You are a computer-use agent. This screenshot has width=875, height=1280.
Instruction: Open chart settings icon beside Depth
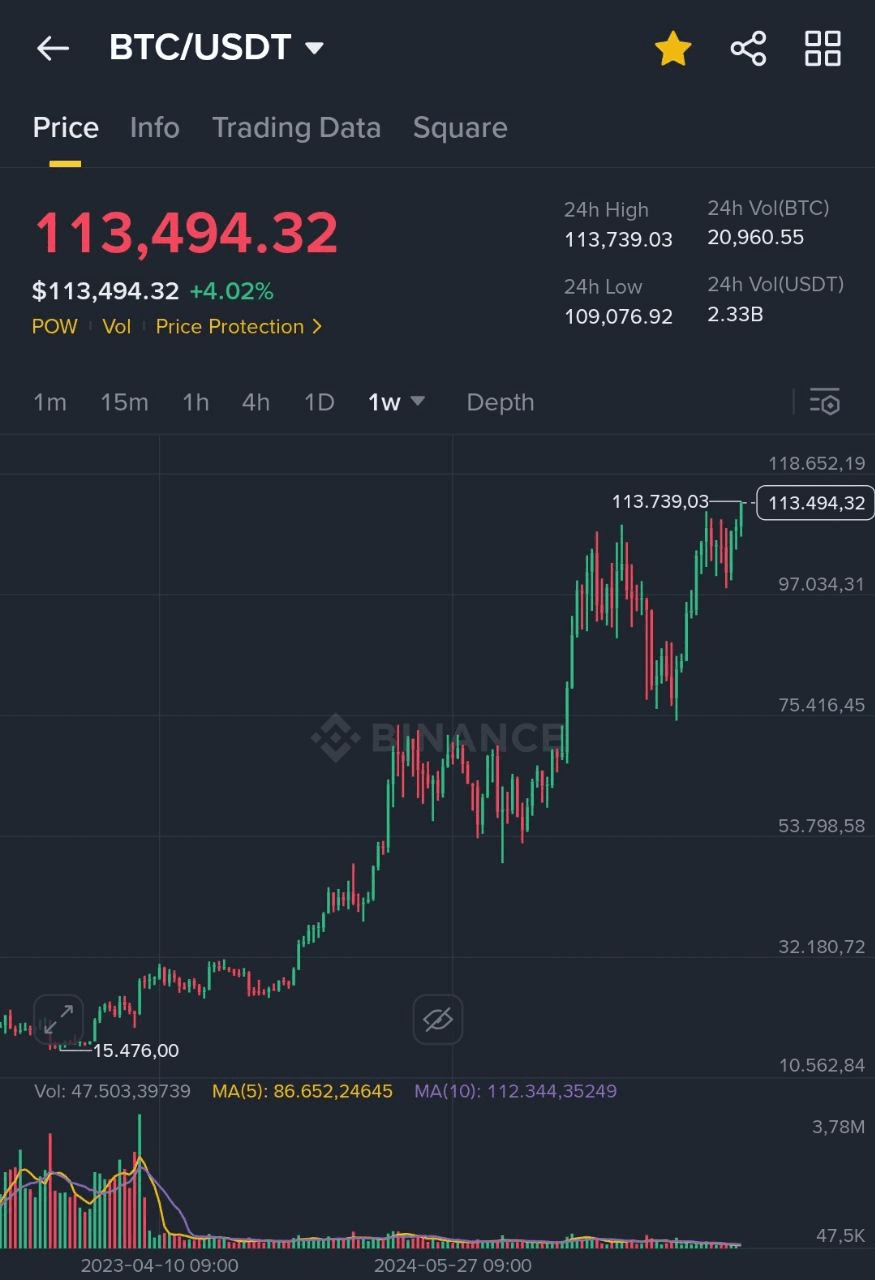pyautogui.click(x=825, y=402)
